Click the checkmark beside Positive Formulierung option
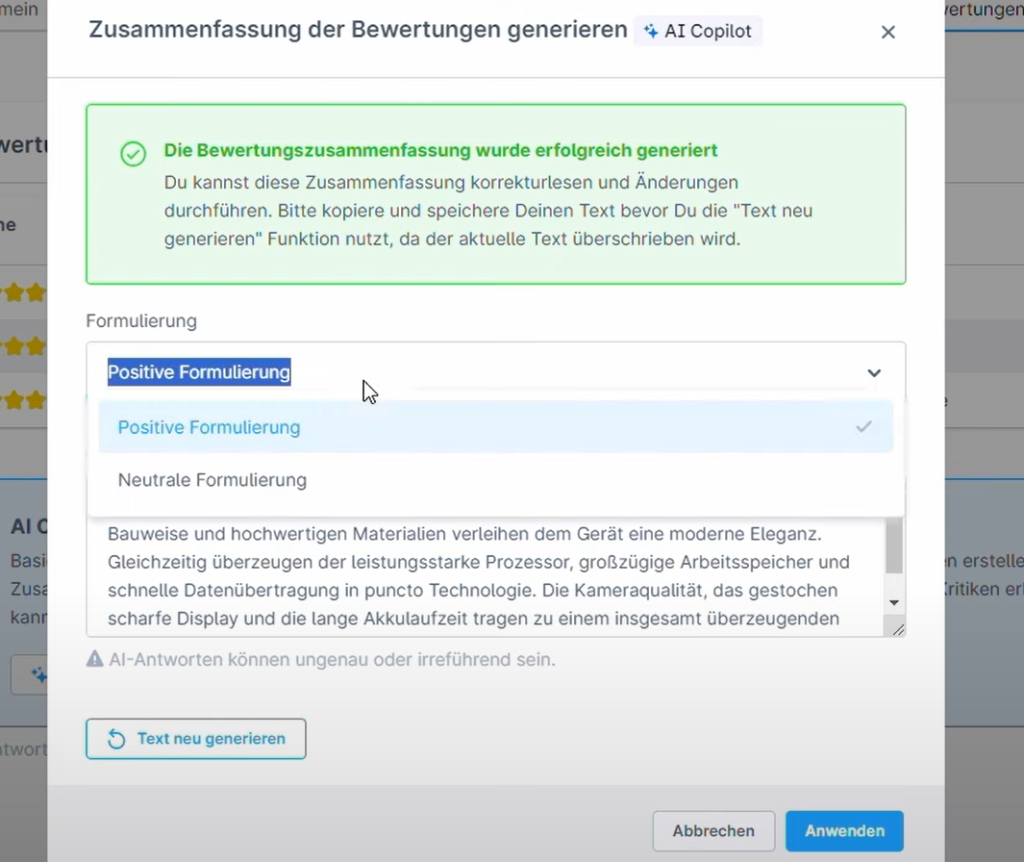 (863, 426)
